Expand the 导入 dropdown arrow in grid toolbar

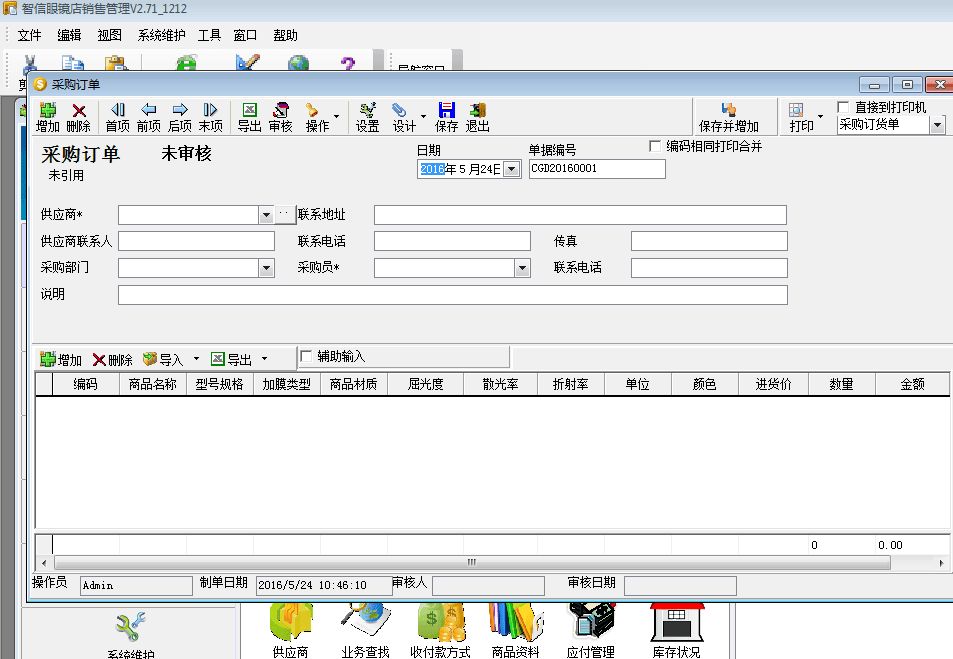point(196,359)
